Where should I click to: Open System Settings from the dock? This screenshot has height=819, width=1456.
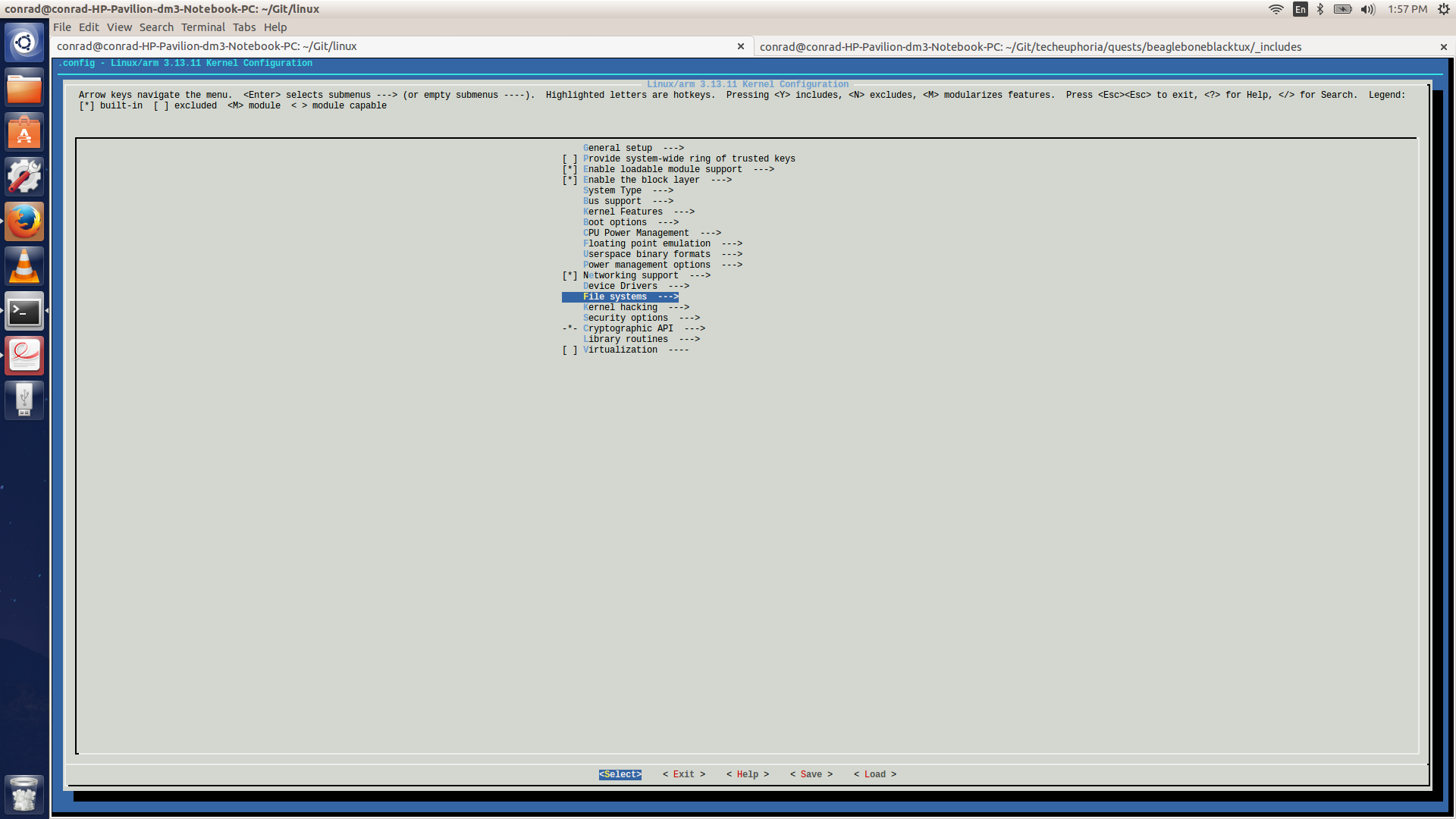tap(25, 175)
